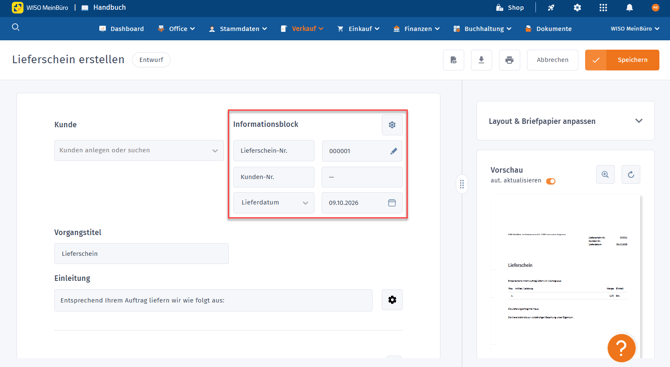The width and height of the screenshot is (670, 367).
Task: Open the Office menu
Action: (x=176, y=29)
